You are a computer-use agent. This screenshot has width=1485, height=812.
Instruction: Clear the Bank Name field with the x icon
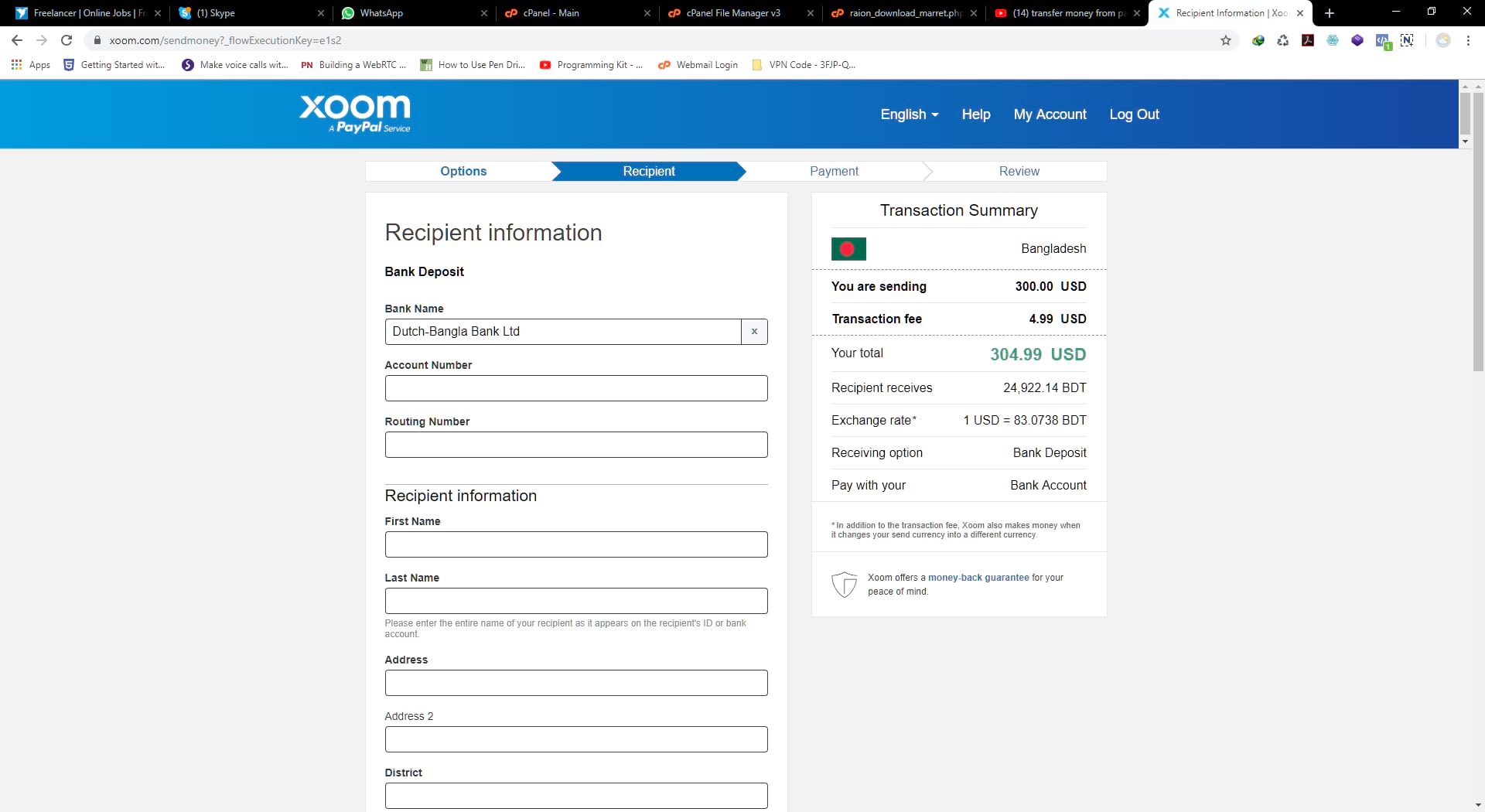754,332
